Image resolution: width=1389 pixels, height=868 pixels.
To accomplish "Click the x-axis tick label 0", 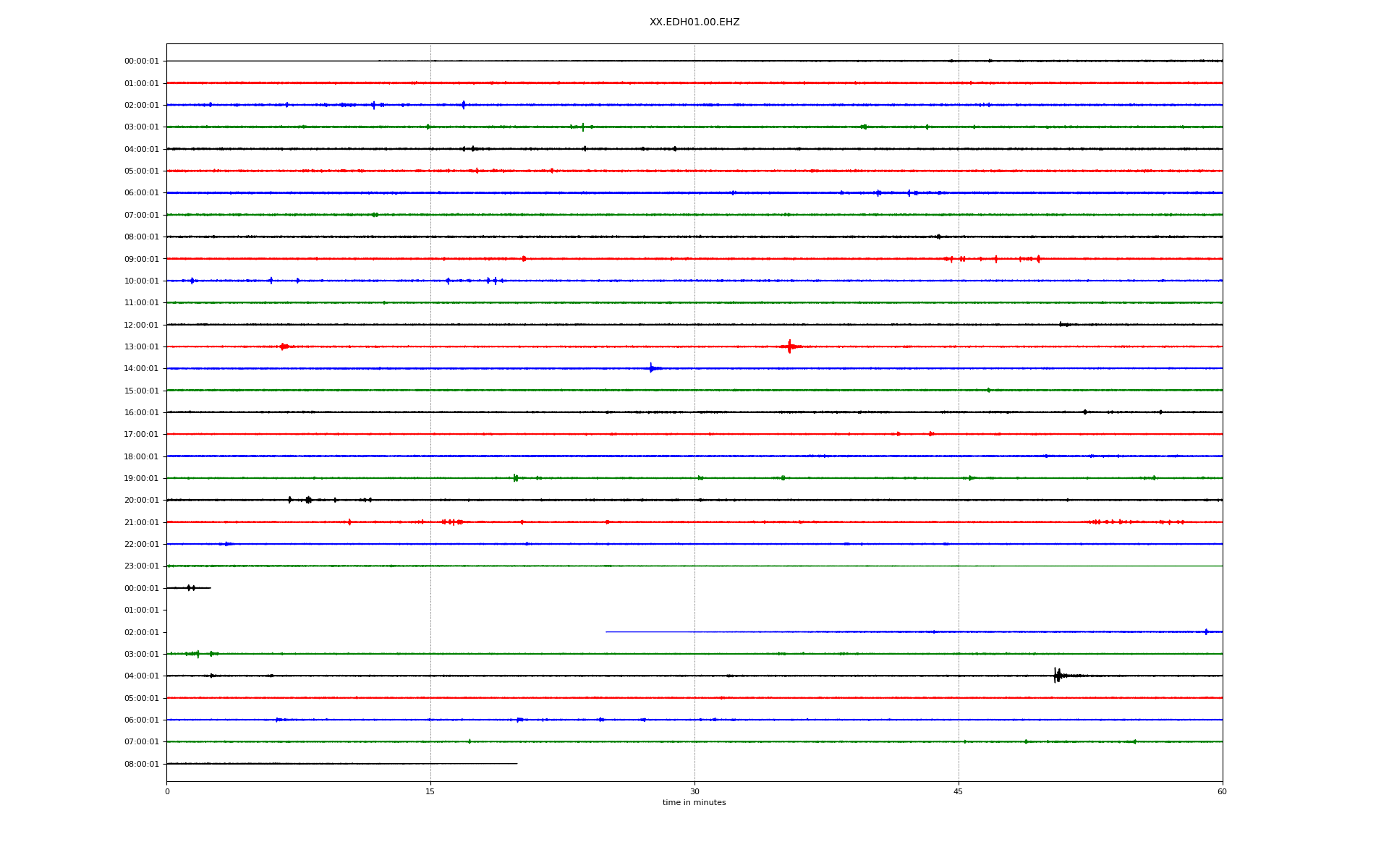I will (167, 791).
